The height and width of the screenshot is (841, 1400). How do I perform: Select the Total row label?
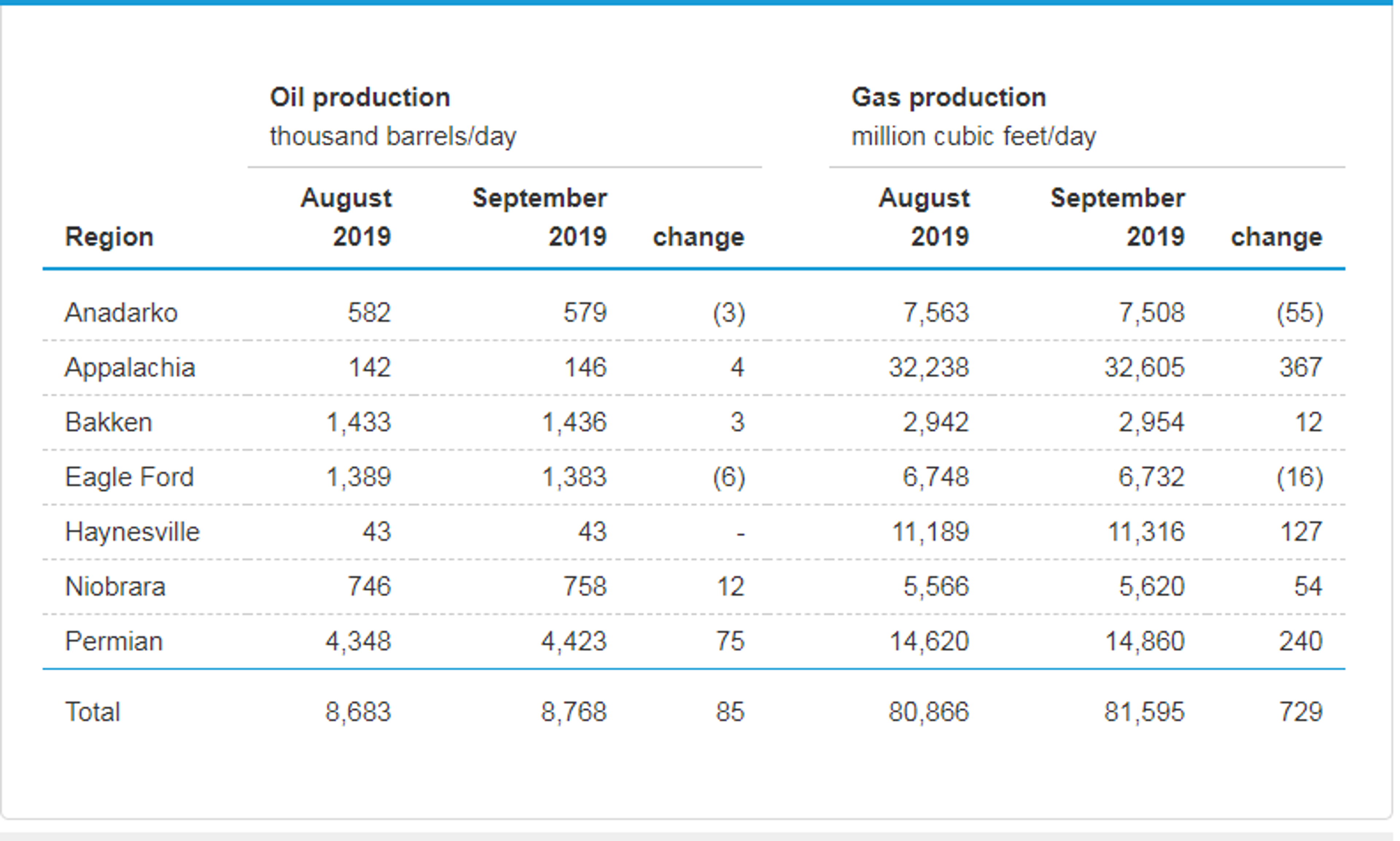93,712
